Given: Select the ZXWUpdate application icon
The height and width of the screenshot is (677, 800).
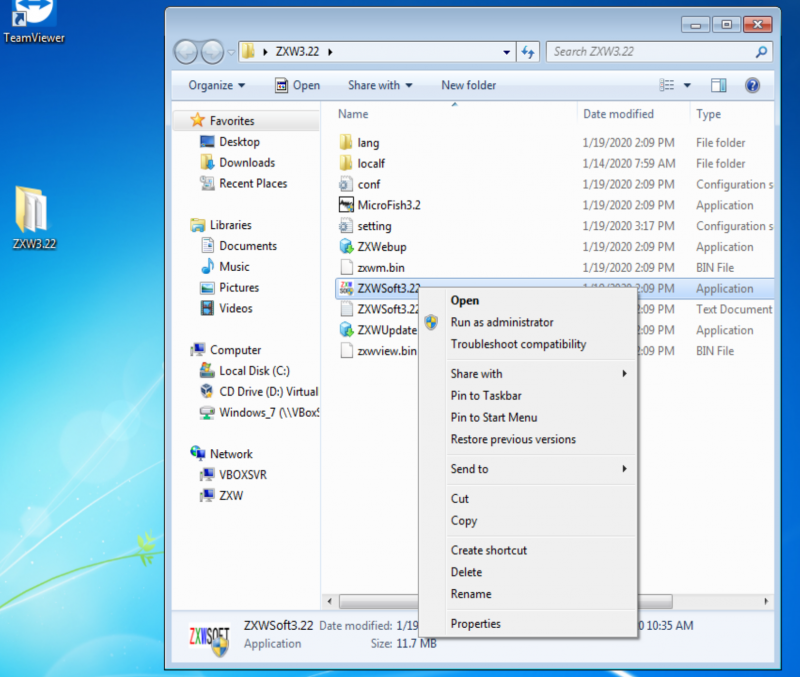Looking at the screenshot, I should [x=346, y=330].
